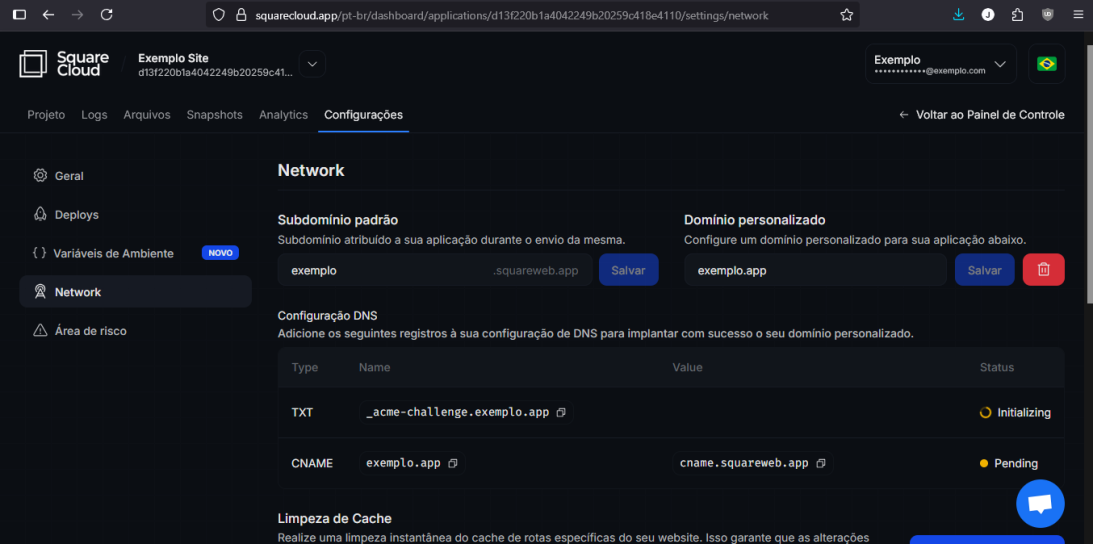1093x544 pixels.
Task: Copy the exemplo.app CNAME name
Action: pyautogui.click(x=452, y=463)
